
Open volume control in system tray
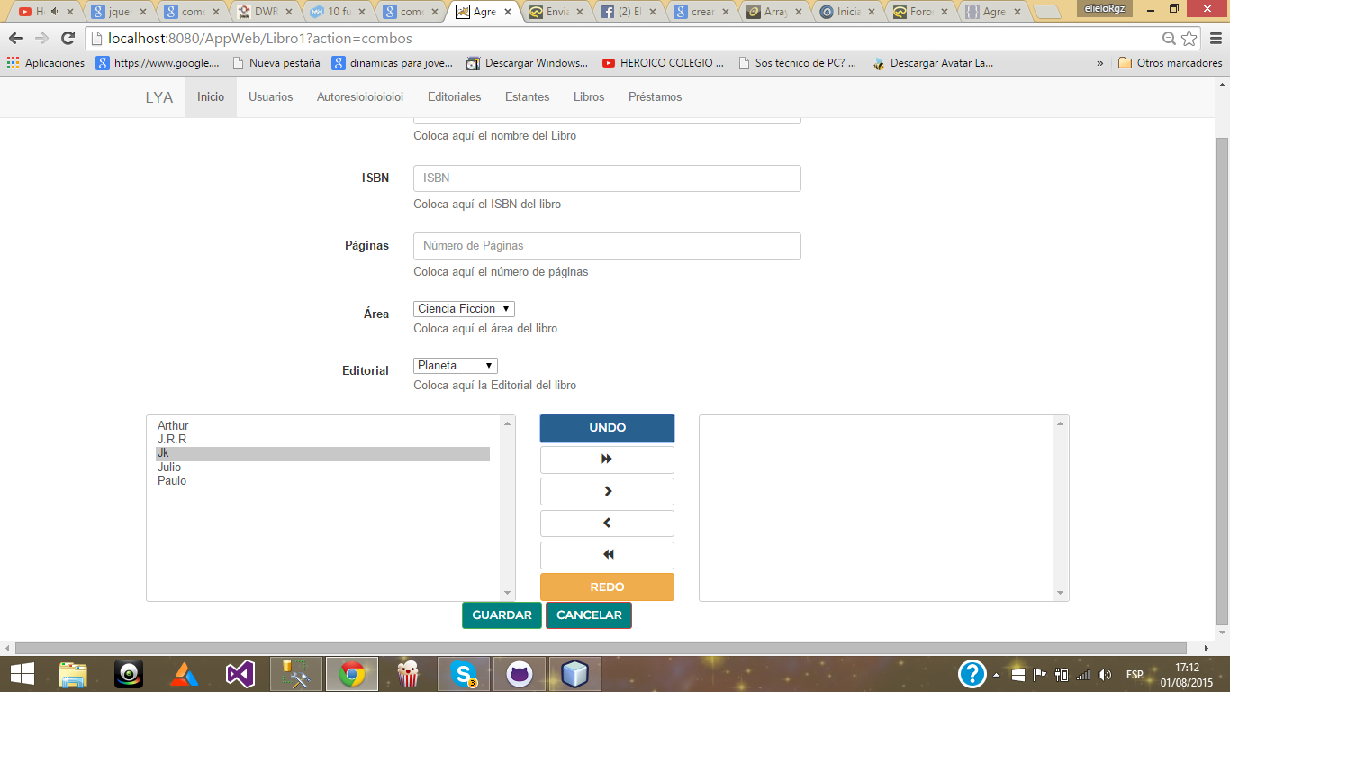(x=1105, y=675)
